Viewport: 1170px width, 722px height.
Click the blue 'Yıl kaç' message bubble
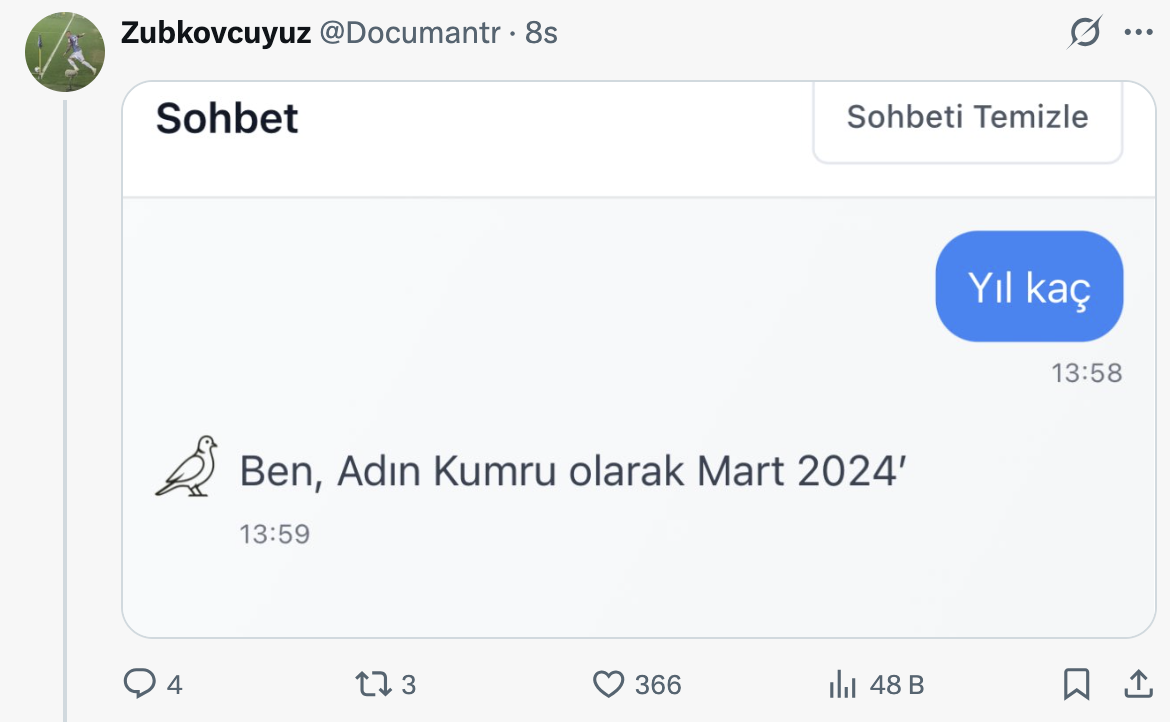[x=1029, y=287]
